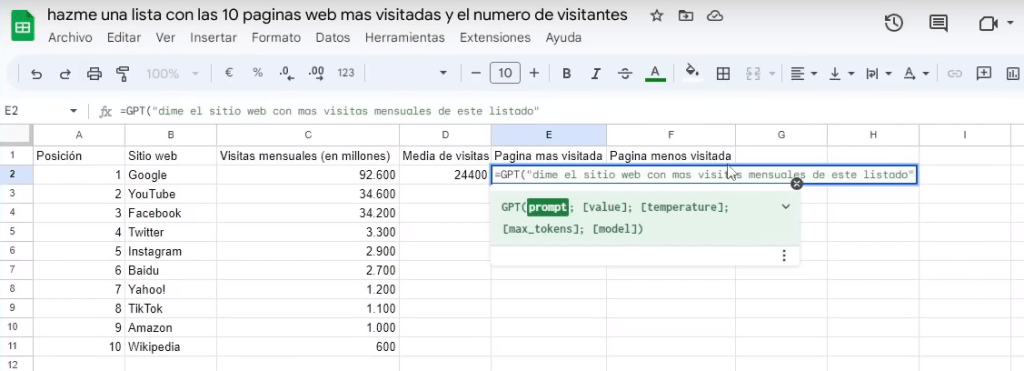Decrease decimal places
Image resolution: width=1024 pixels, height=371 pixels.
coord(286,73)
